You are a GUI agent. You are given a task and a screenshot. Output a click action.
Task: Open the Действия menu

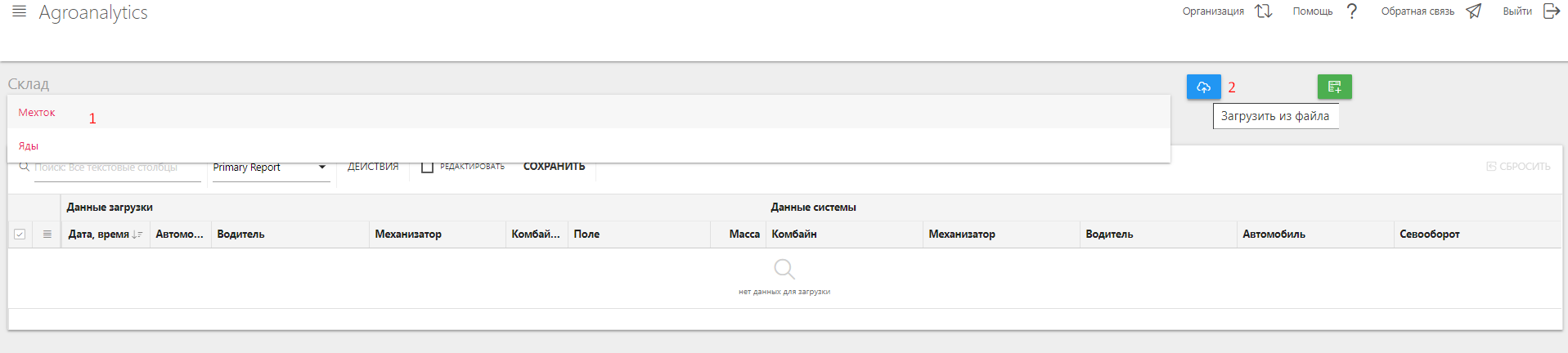(x=373, y=167)
